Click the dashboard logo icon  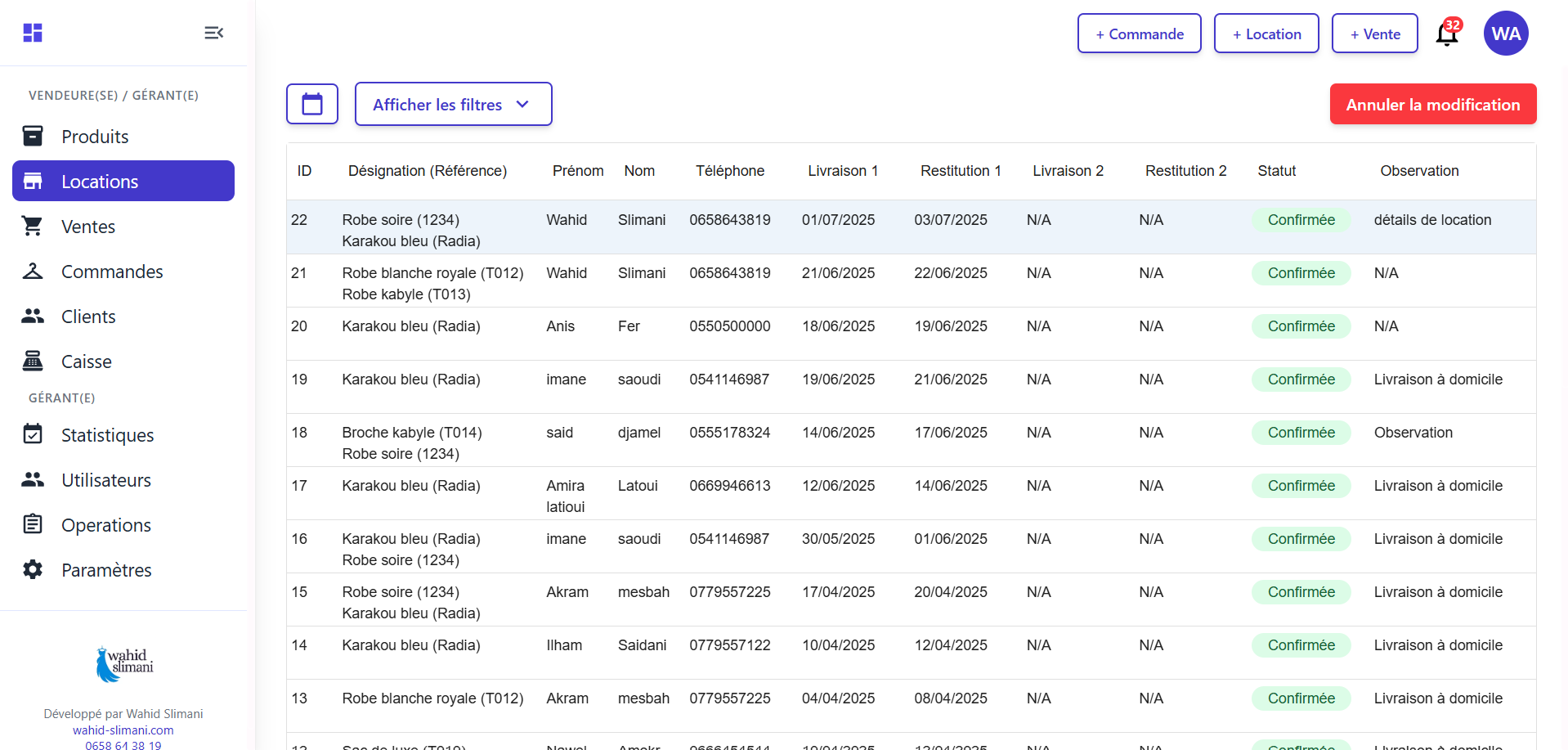coord(33,33)
